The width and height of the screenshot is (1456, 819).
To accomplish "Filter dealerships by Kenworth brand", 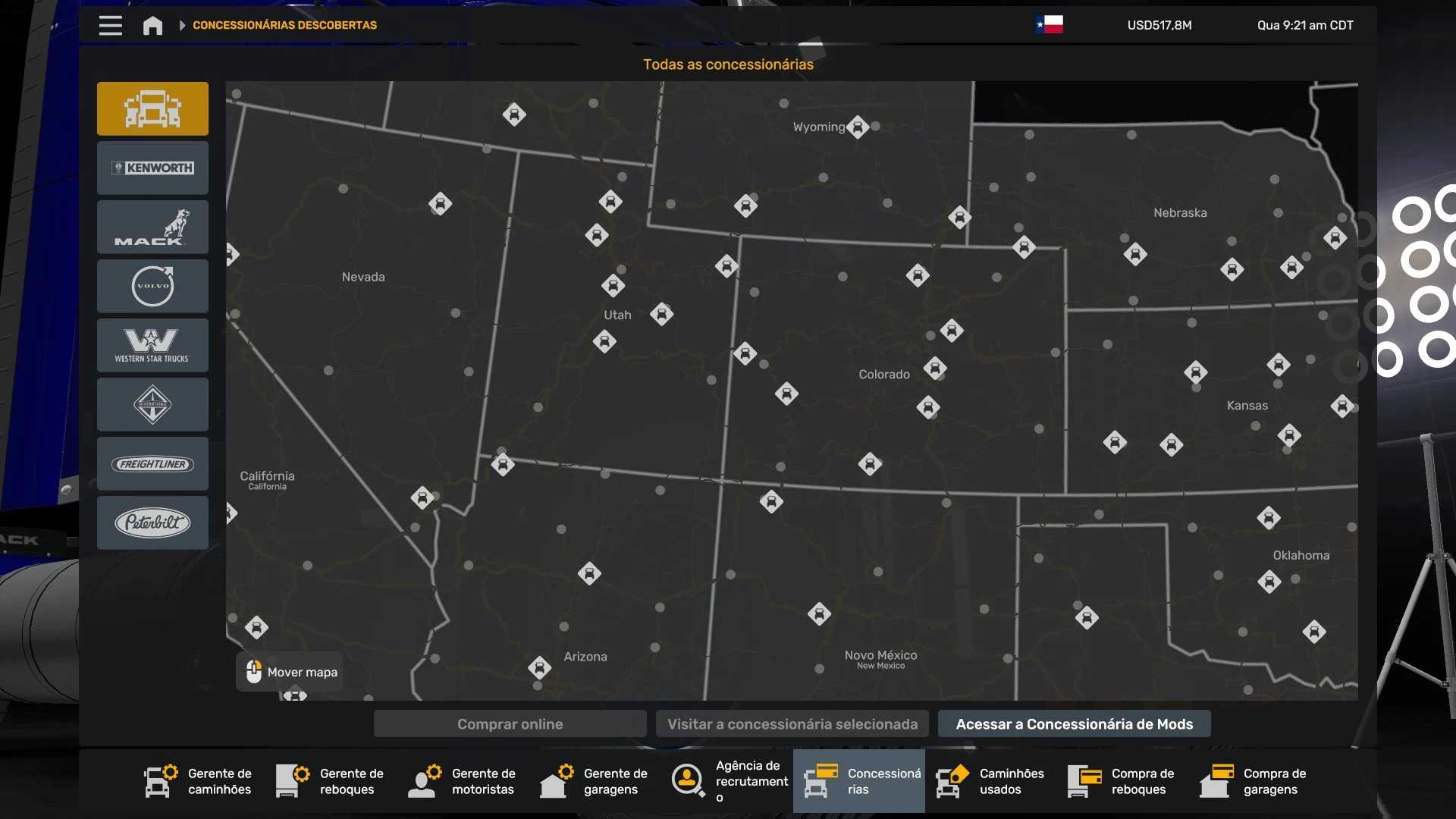I will pos(152,168).
